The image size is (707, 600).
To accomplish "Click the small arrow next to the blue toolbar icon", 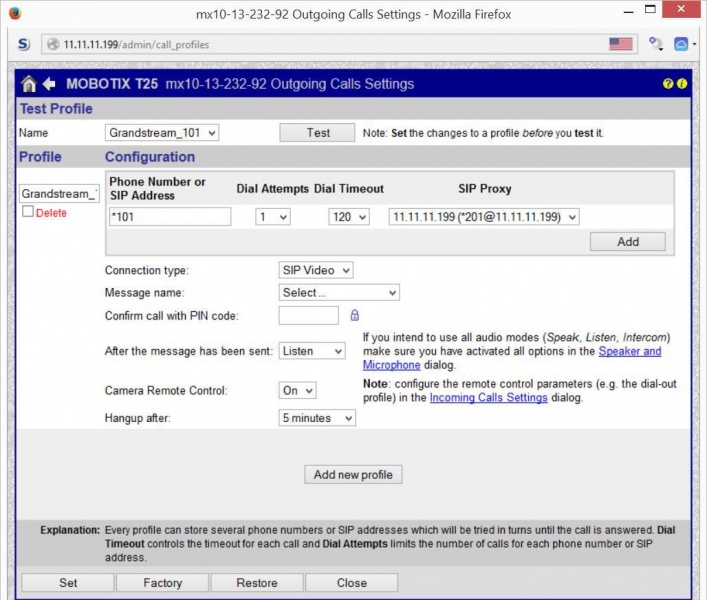I will tap(694, 44).
